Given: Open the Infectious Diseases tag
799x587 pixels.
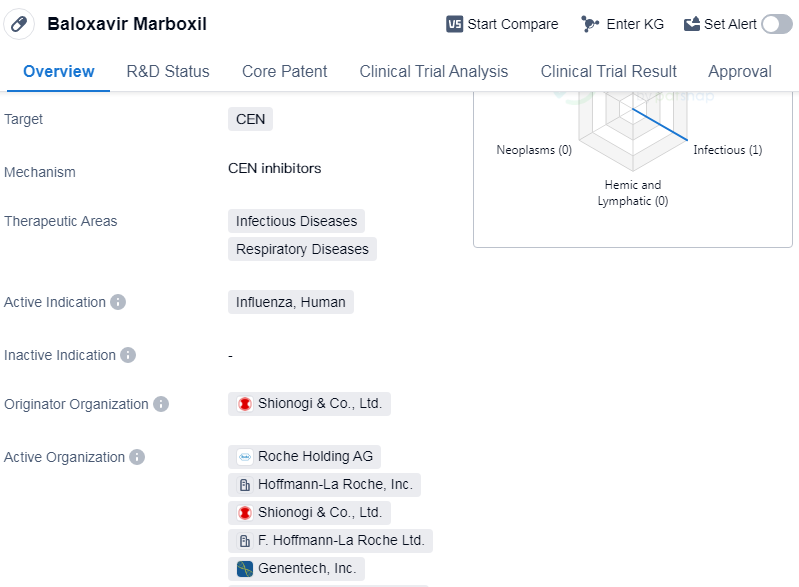Looking at the screenshot, I should (x=296, y=221).
